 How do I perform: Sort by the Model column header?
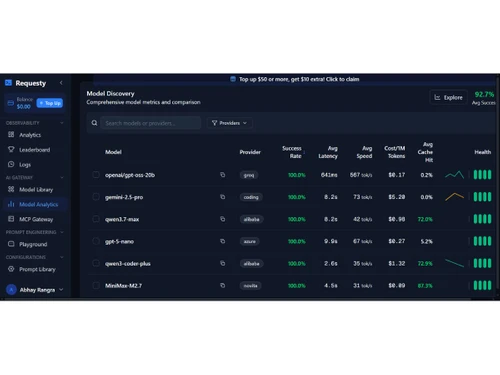pos(113,152)
